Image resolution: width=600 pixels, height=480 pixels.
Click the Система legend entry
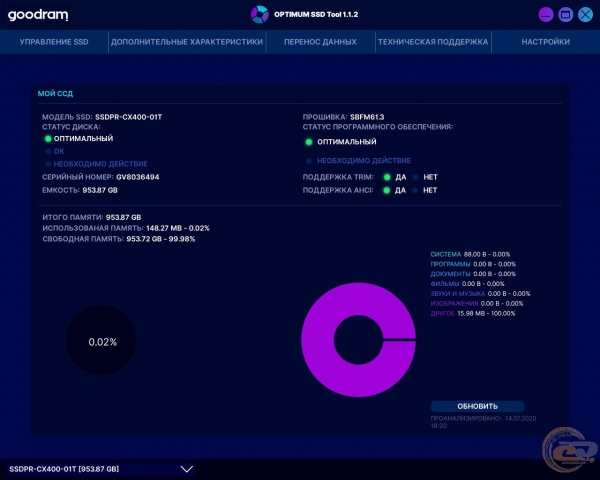pyautogui.click(x=470, y=254)
